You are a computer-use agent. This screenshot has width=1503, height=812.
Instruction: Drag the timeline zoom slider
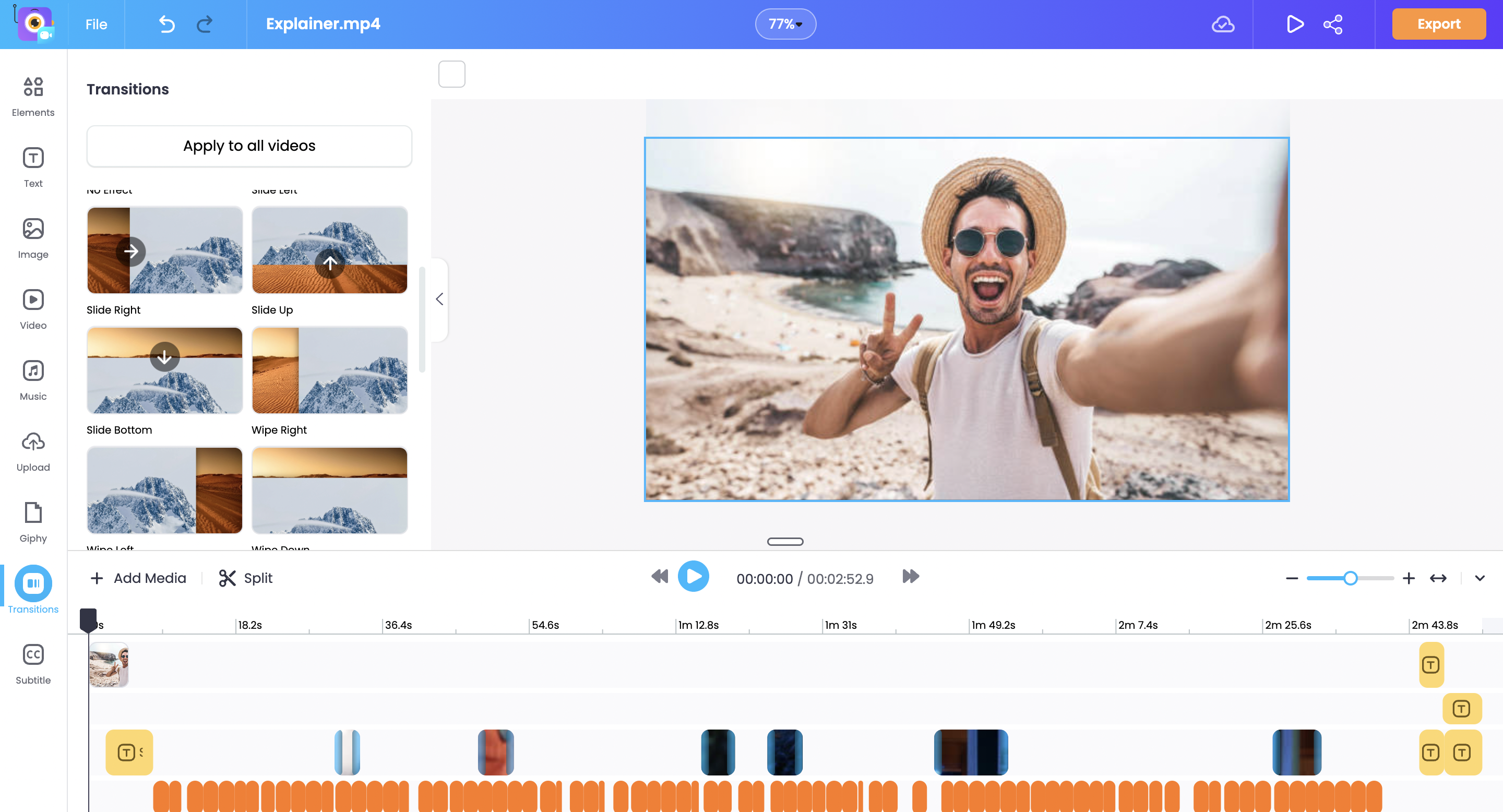click(1349, 578)
